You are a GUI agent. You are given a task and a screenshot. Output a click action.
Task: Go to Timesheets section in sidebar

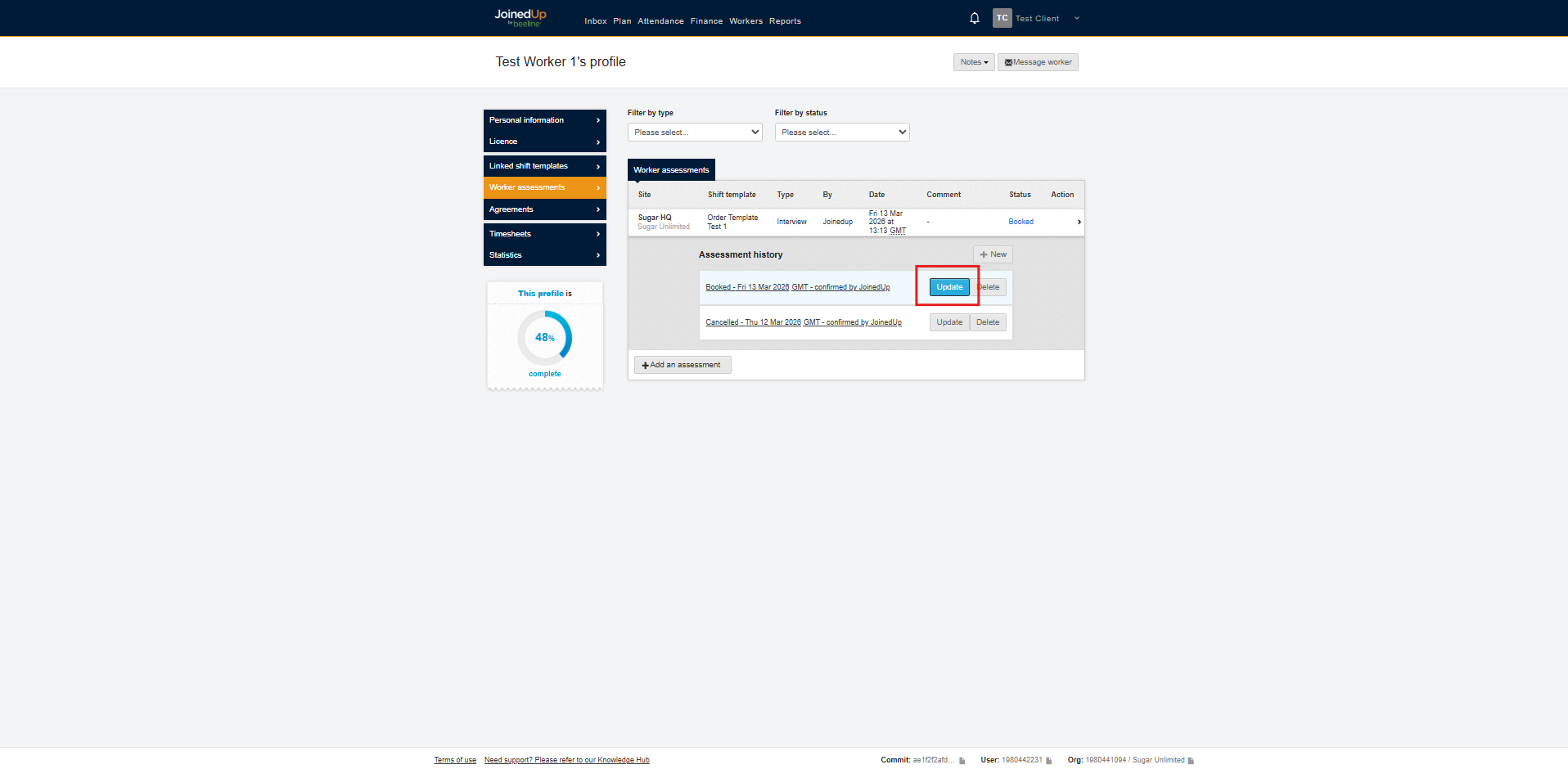(x=544, y=234)
